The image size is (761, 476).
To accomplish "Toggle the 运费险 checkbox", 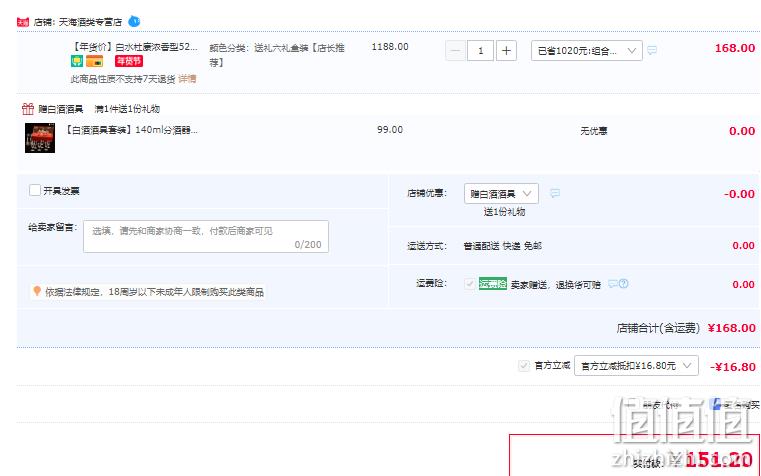I will (469, 284).
